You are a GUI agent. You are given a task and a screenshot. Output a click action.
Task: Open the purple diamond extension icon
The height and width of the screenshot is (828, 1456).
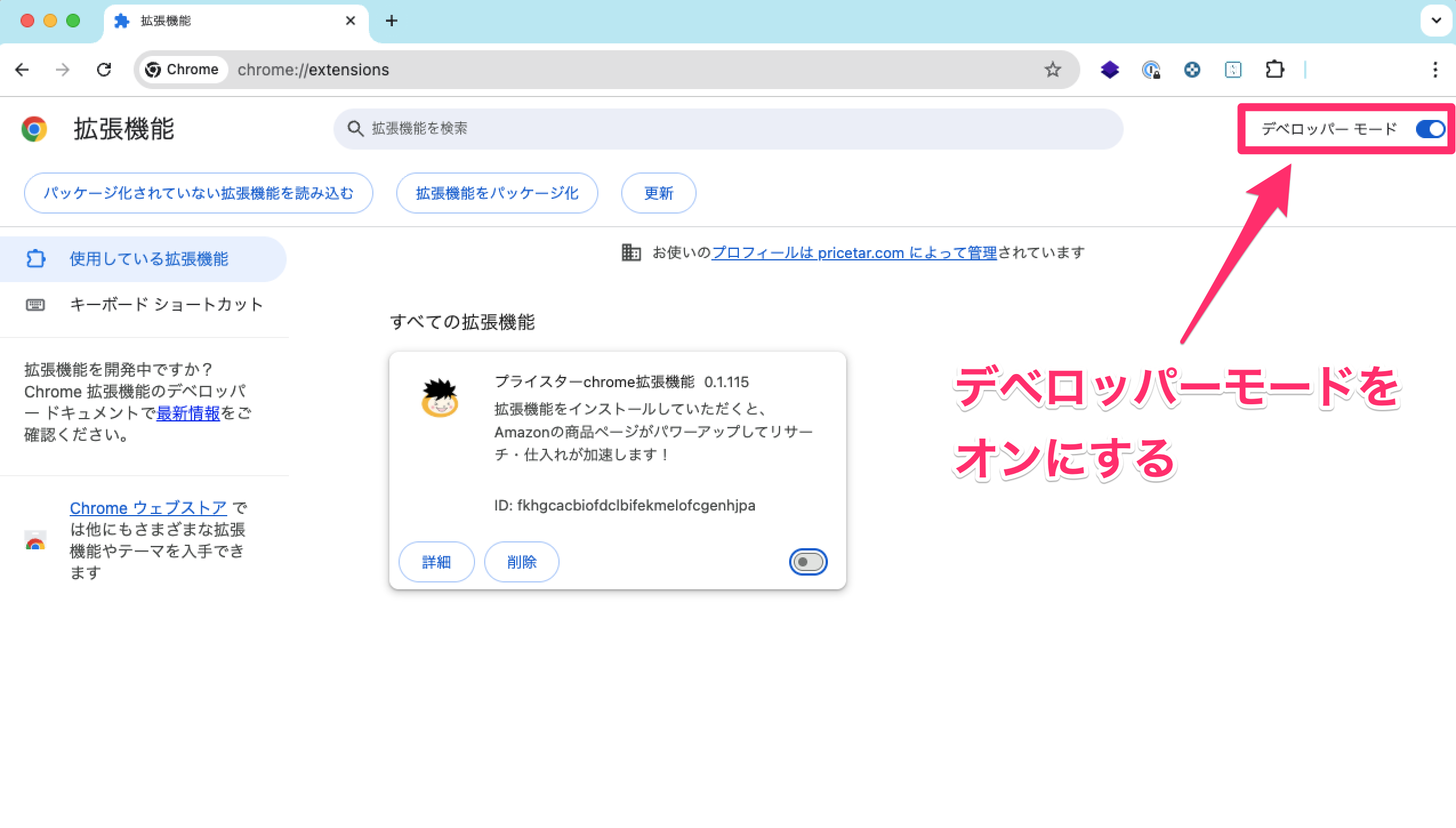1109,70
